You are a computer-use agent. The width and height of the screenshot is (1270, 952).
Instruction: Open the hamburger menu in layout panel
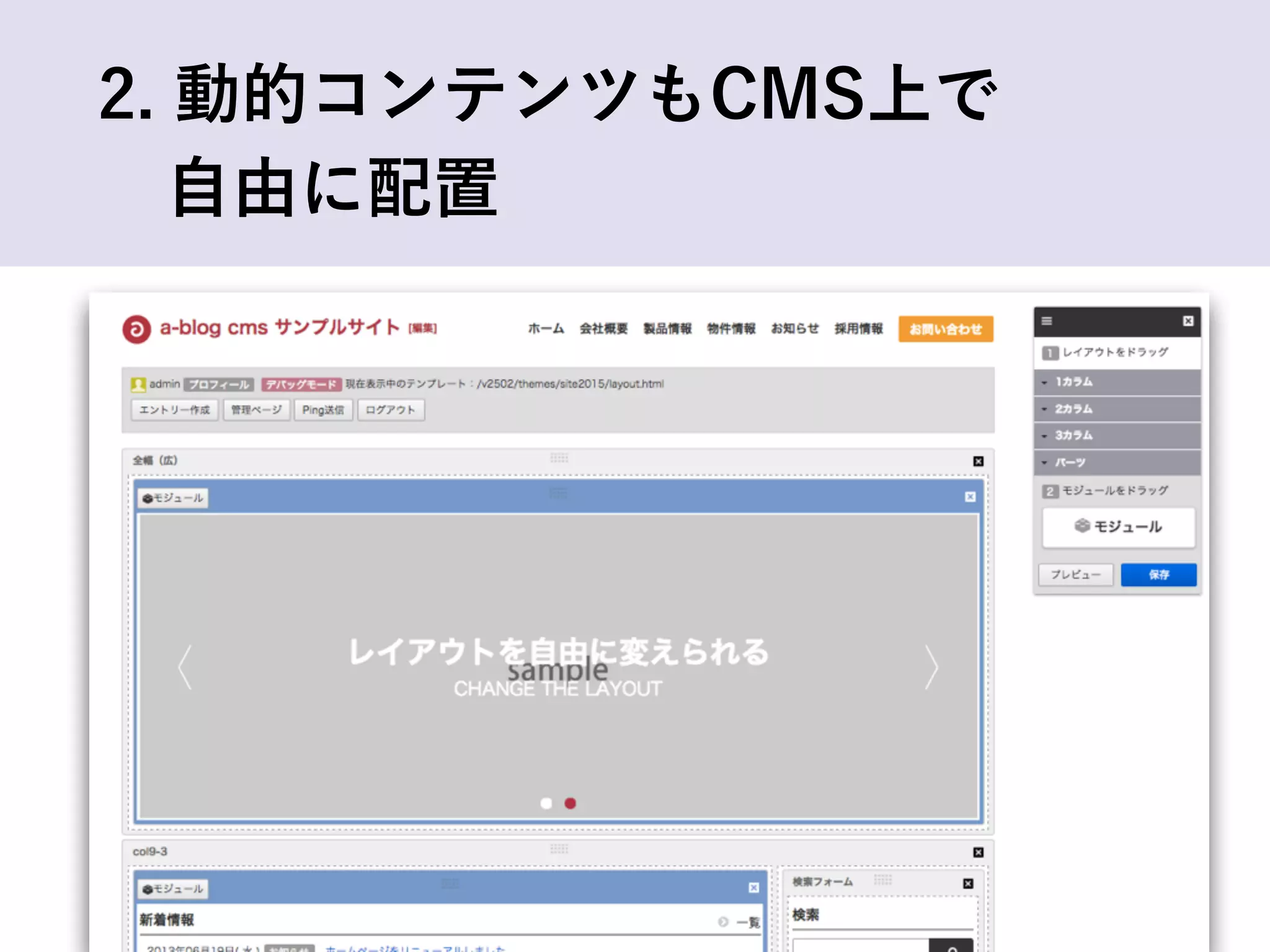point(1047,321)
